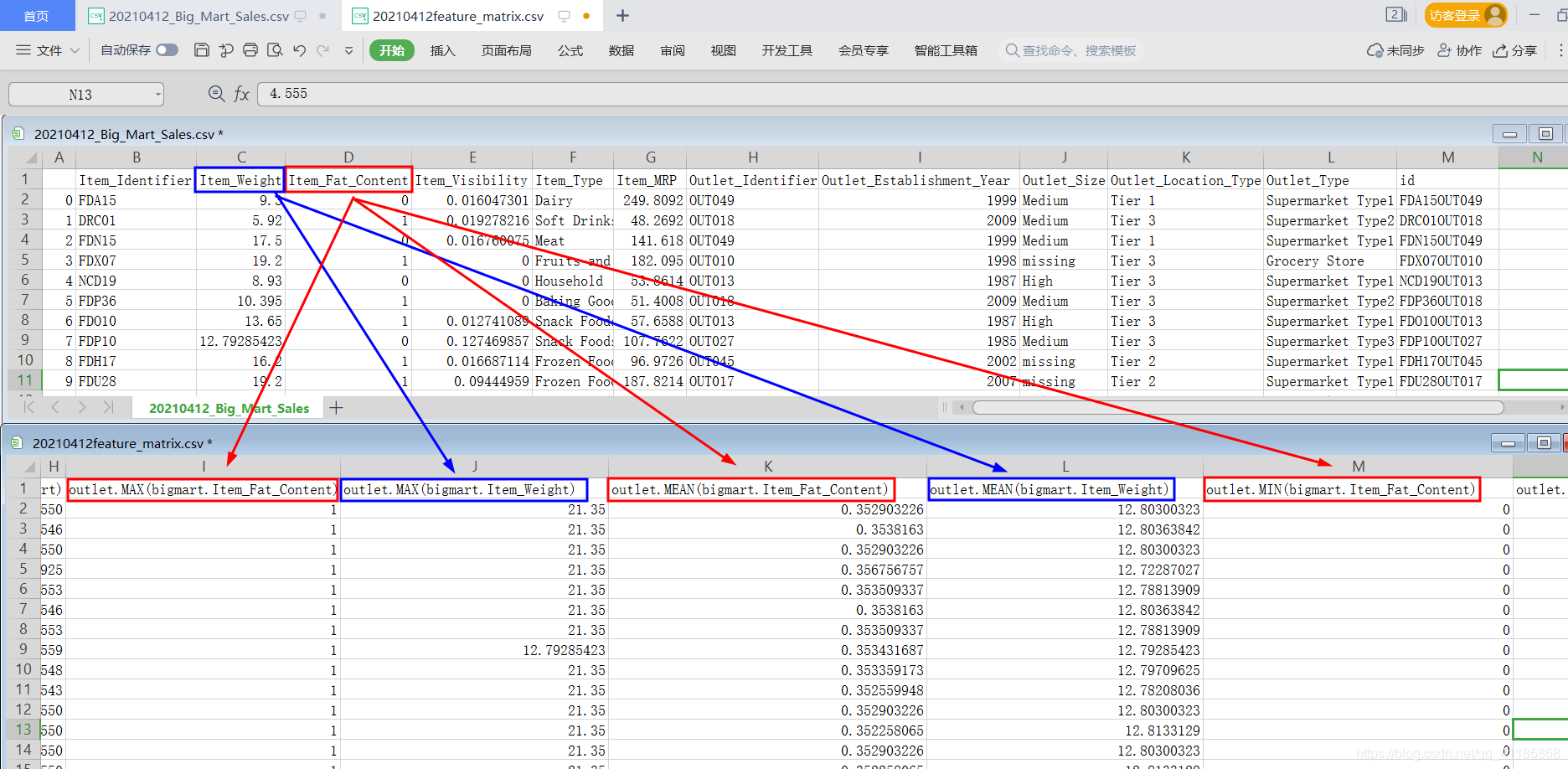The width and height of the screenshot is (1568, 769).
Task: Select the Print icon in the toolbar
Action: coord(250,50)
